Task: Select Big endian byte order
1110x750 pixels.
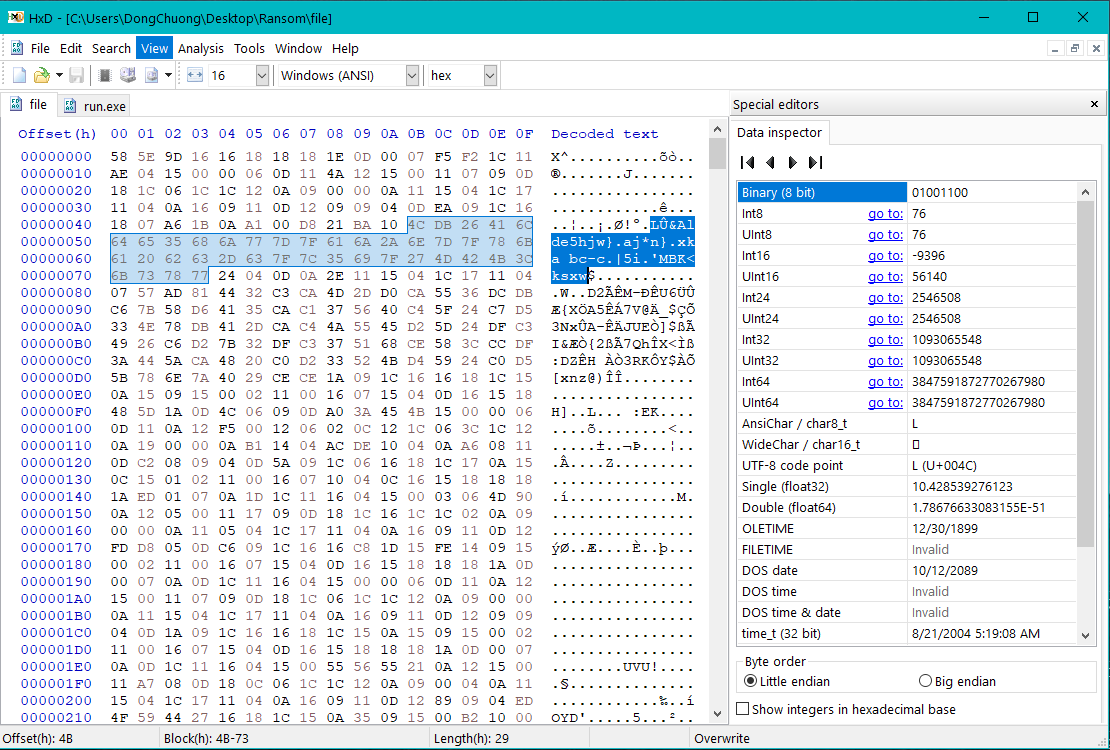Action: (925, 681)
